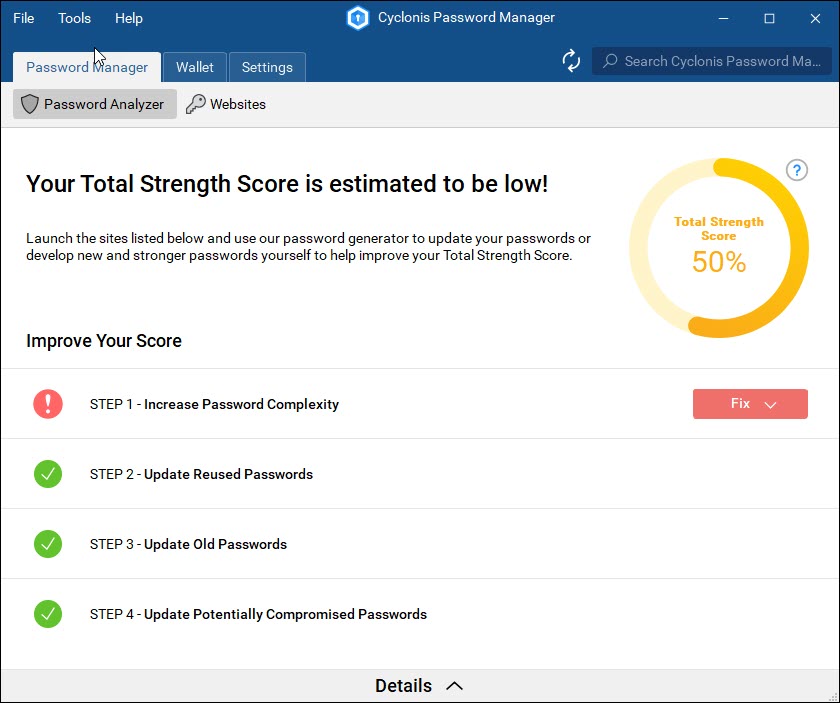Switch to the Wallet tab
Viewport: 840px width, 703px height.
[195, 67]
